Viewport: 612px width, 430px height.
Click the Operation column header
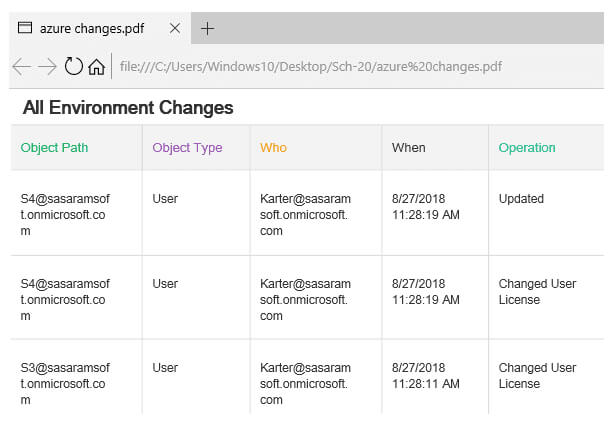(x=527, y=148)
